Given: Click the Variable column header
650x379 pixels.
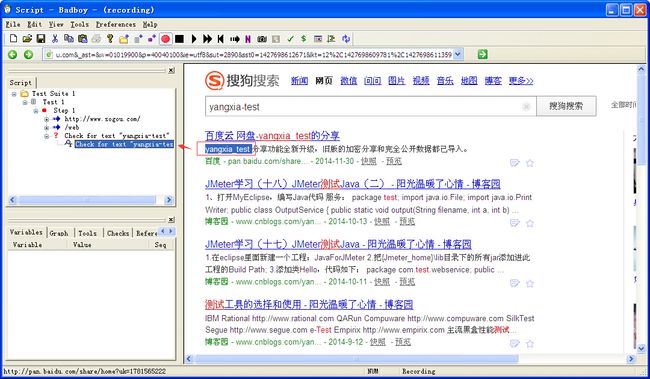Looking at the screenshot, I should [37, 245].
